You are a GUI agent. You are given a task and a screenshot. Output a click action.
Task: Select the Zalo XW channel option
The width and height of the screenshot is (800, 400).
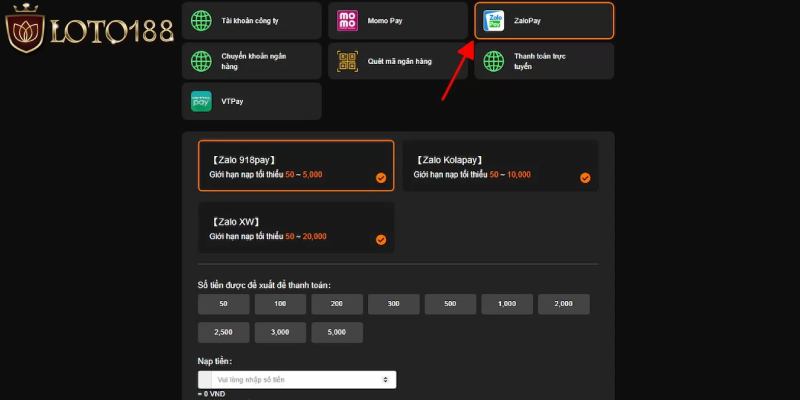(x=295, y=227)
